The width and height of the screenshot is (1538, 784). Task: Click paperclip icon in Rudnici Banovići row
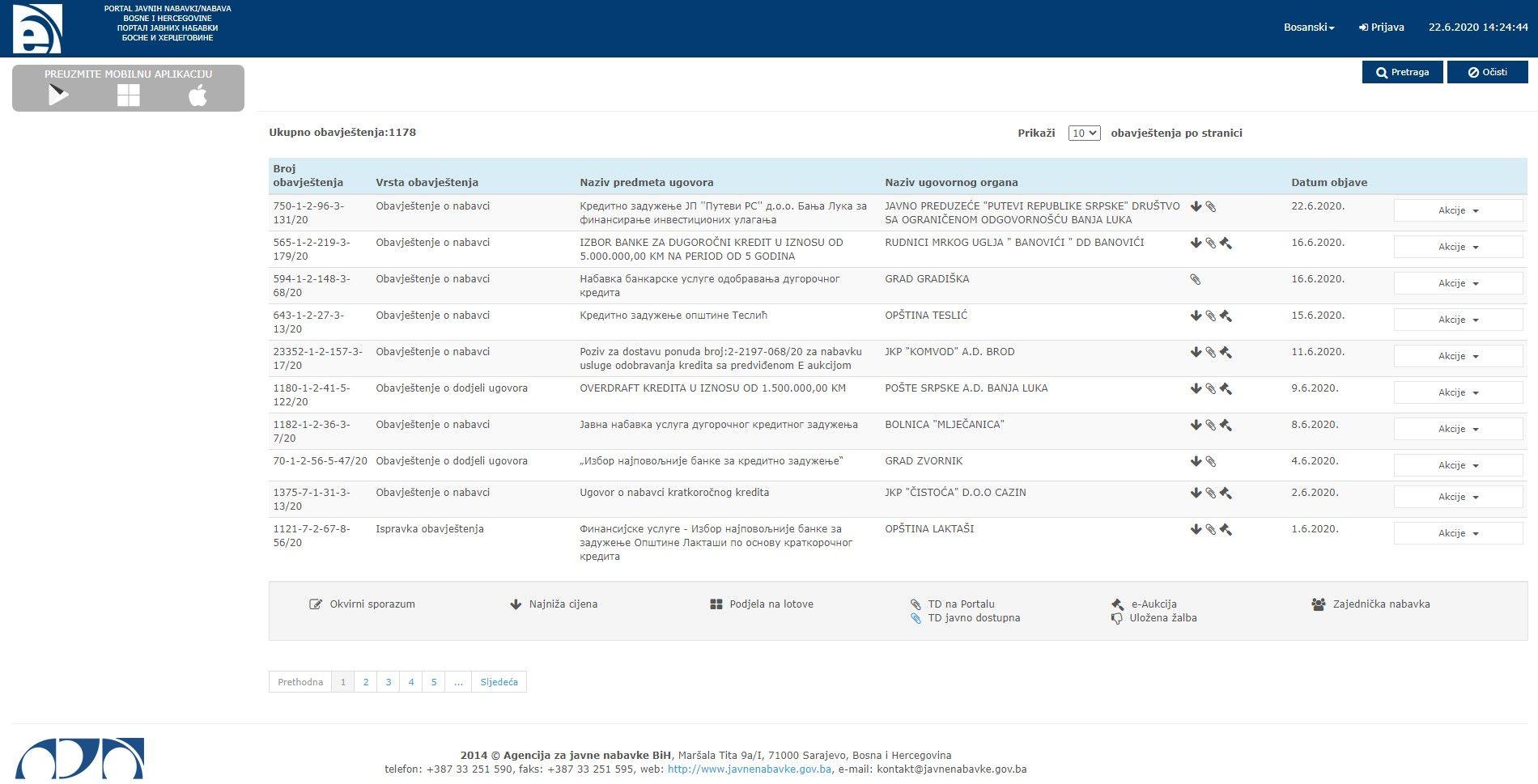[1210, 243]
